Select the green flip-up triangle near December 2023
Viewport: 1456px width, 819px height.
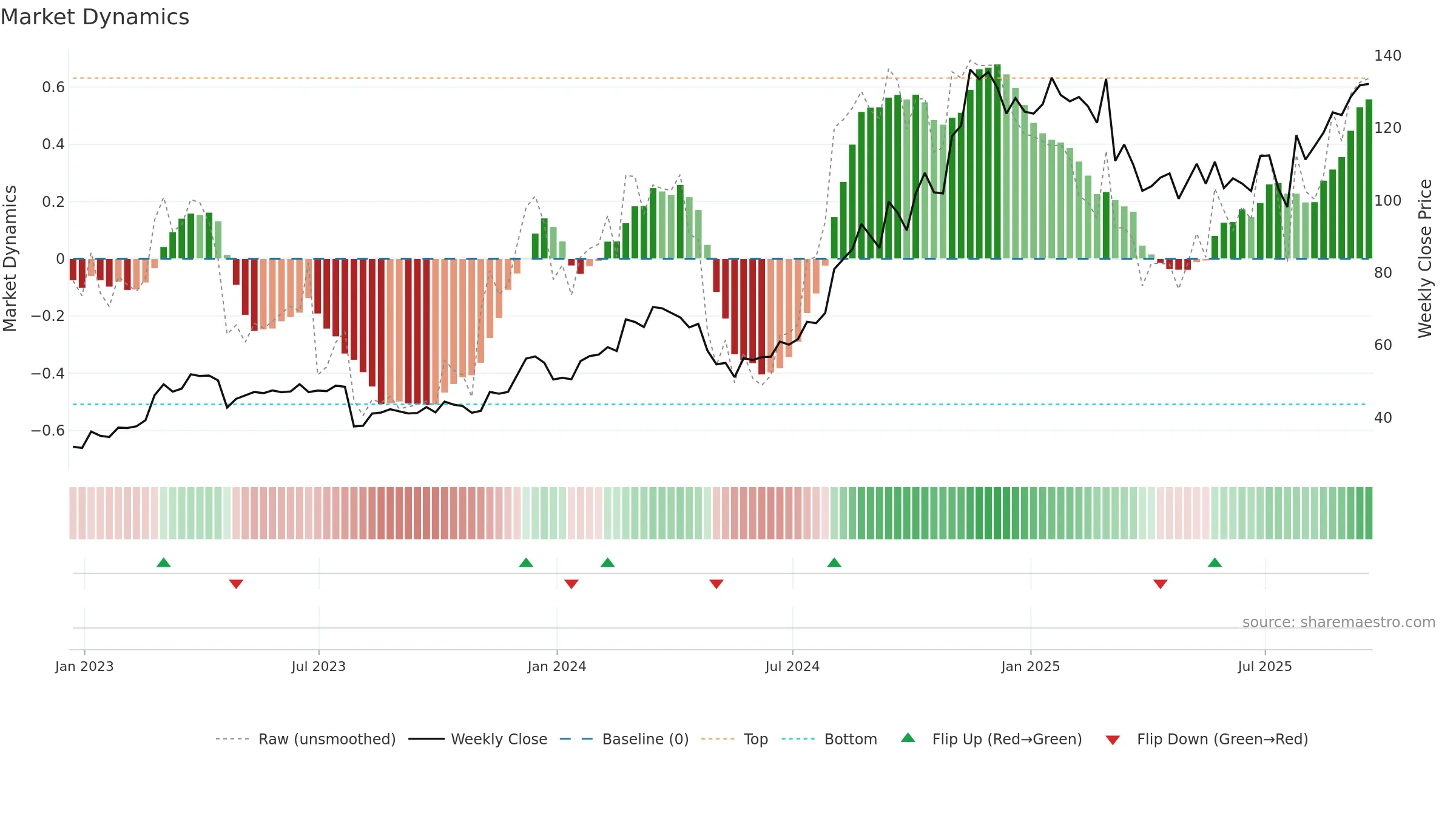(526, 562)
